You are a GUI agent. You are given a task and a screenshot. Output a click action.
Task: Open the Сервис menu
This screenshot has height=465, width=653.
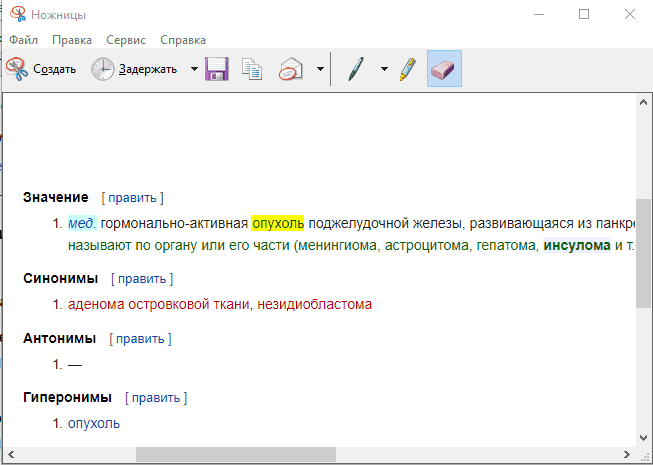[124, 40]
